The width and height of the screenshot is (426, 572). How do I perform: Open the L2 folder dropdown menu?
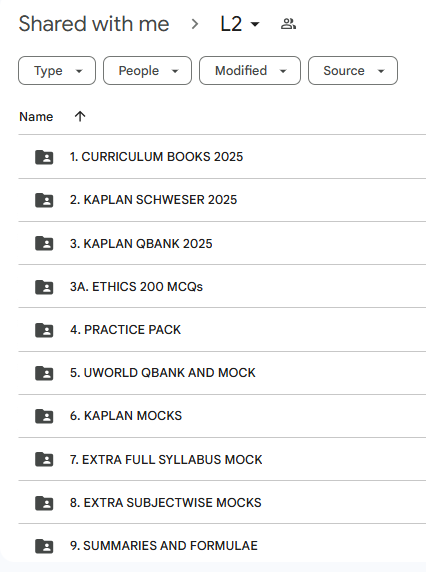(240, 24)
